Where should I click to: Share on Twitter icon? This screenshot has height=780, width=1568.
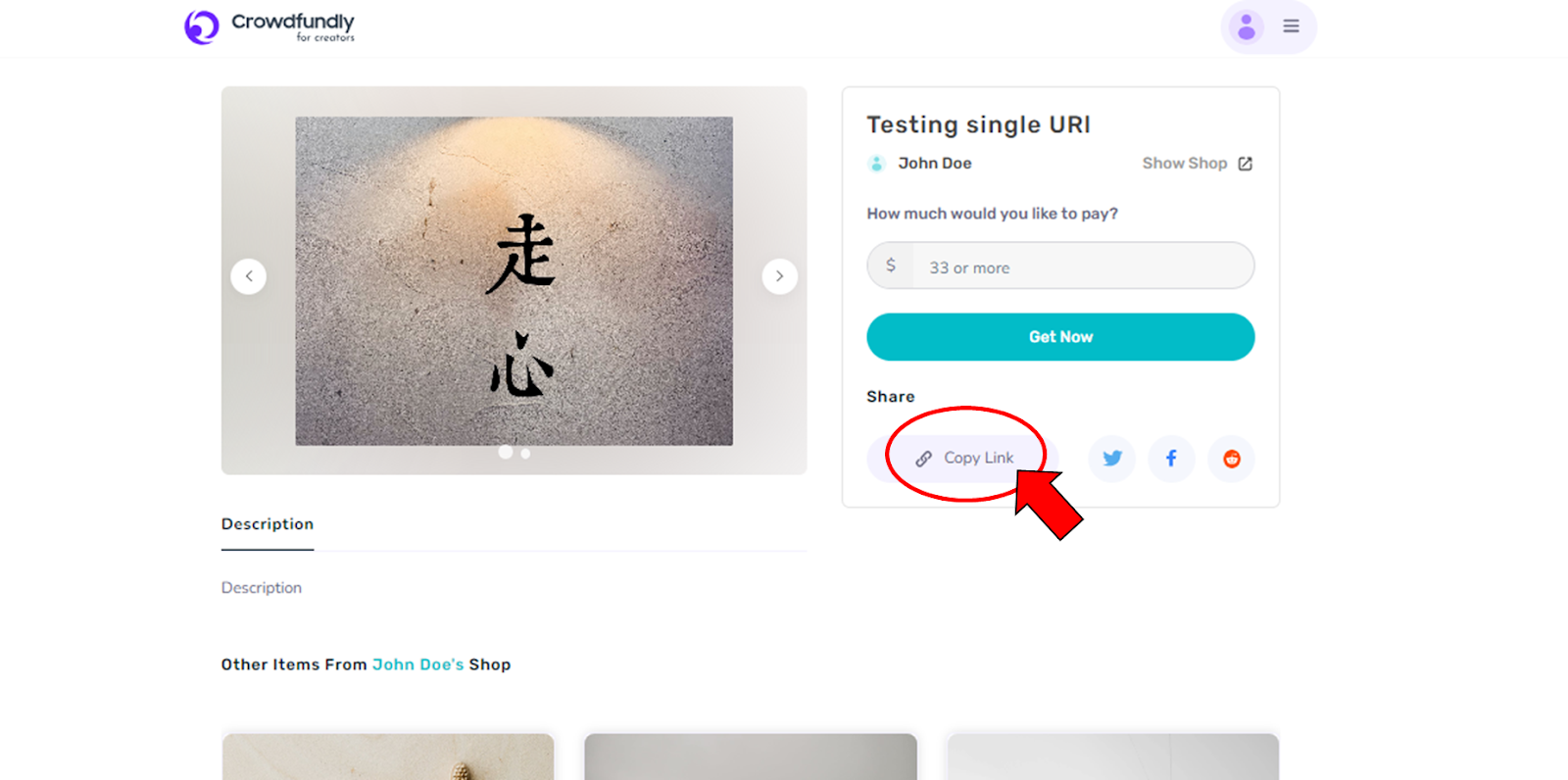pyautogui.click(x=1112, y=459)
